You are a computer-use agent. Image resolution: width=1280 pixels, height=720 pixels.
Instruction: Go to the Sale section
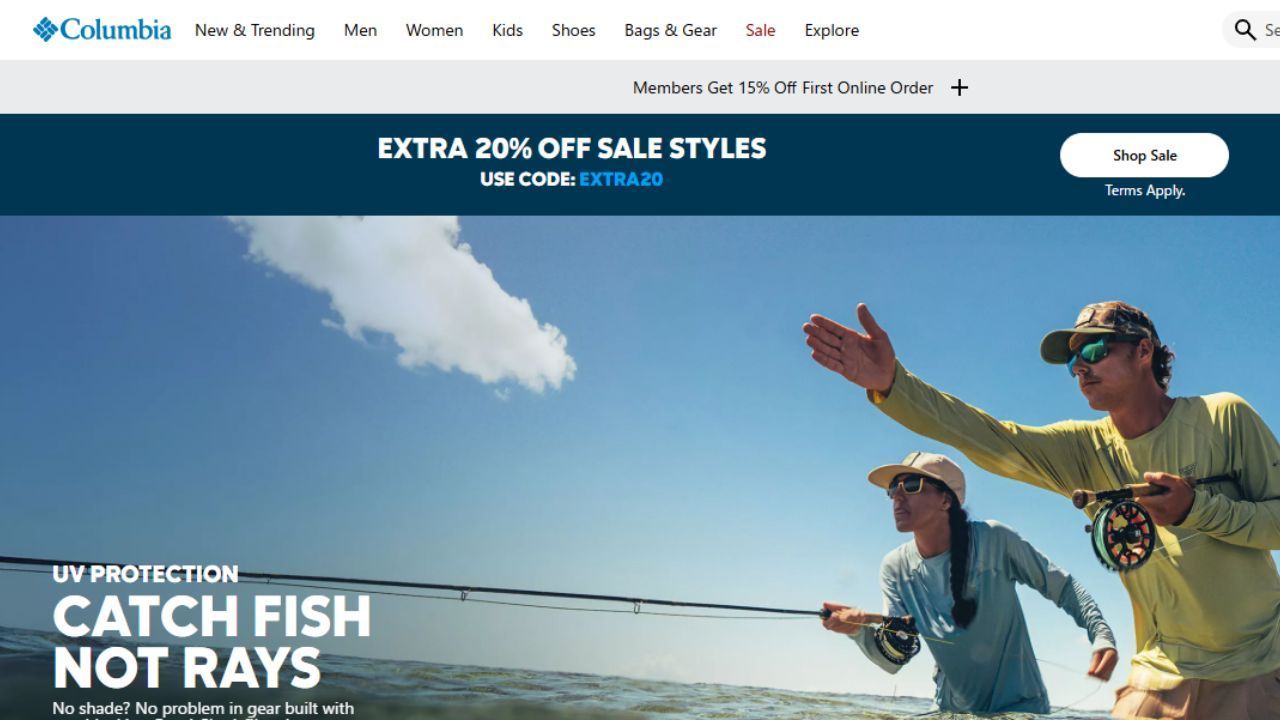(x=760, y=30)
